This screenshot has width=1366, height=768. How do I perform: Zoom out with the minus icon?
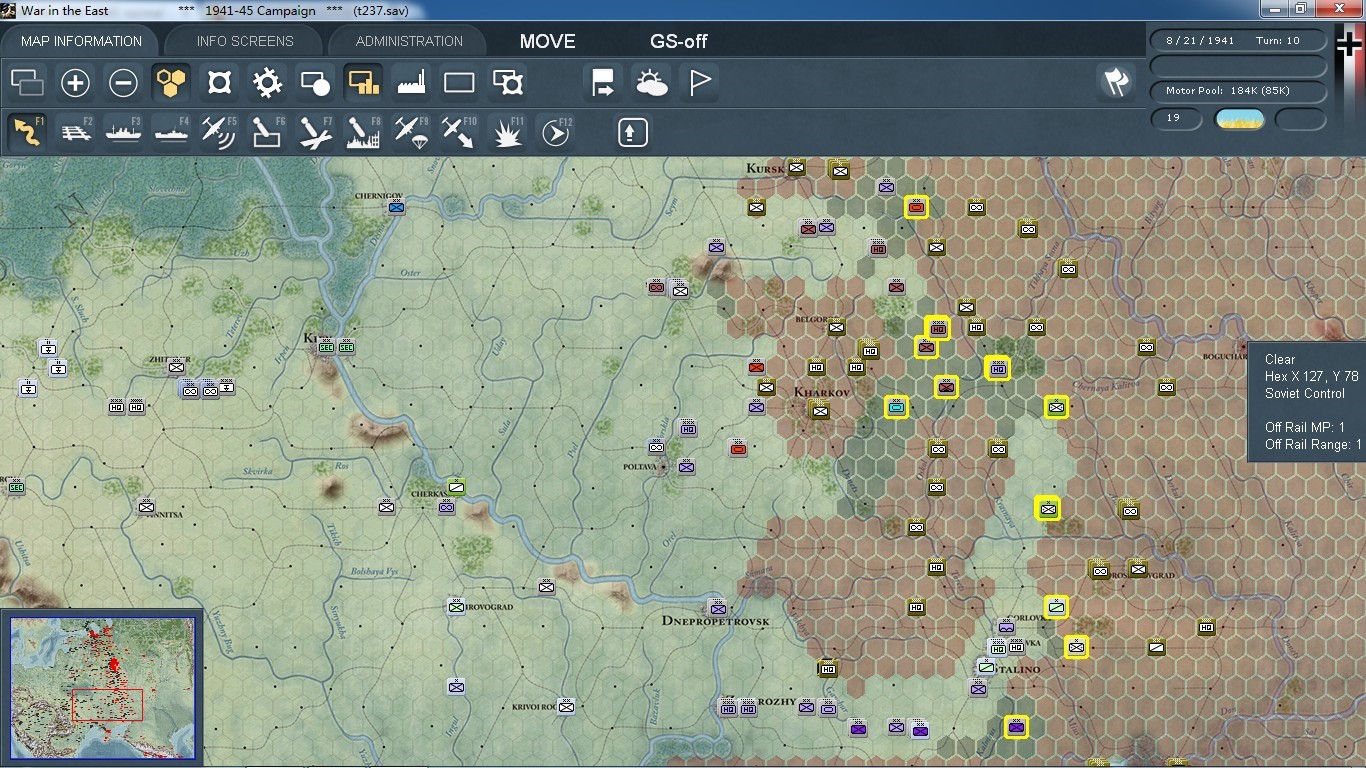click(123, 83)
